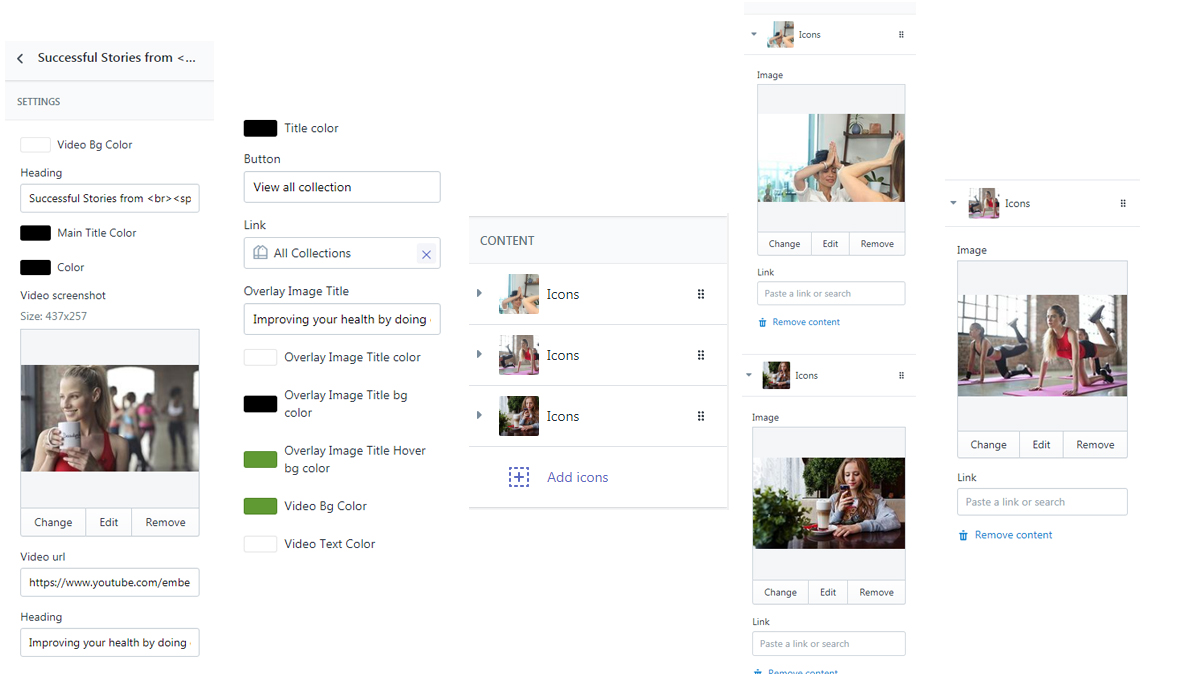Click the dashed Add icons plus icon
This screenshot has width=1200, height=674.
click(x=519, y=477)
